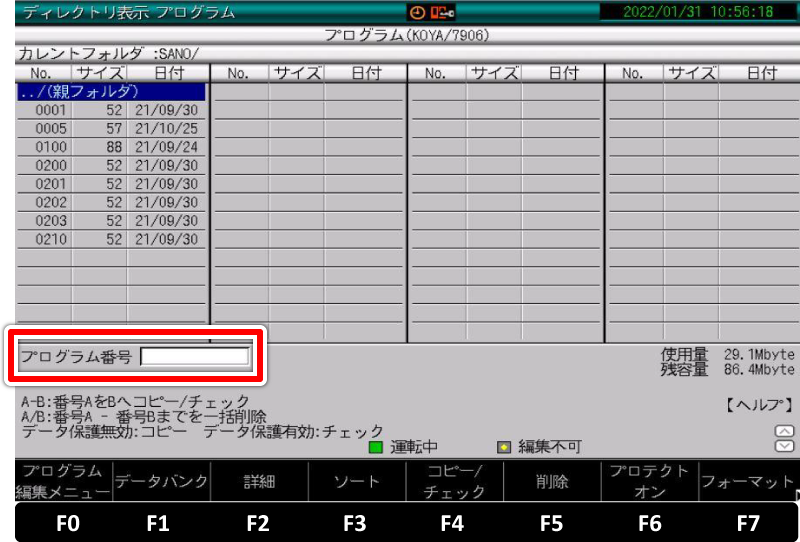Image resolution: width=800 pixels, height=542 pixels.
Task: Select program number 0201
Action: (x=51, y=184)
